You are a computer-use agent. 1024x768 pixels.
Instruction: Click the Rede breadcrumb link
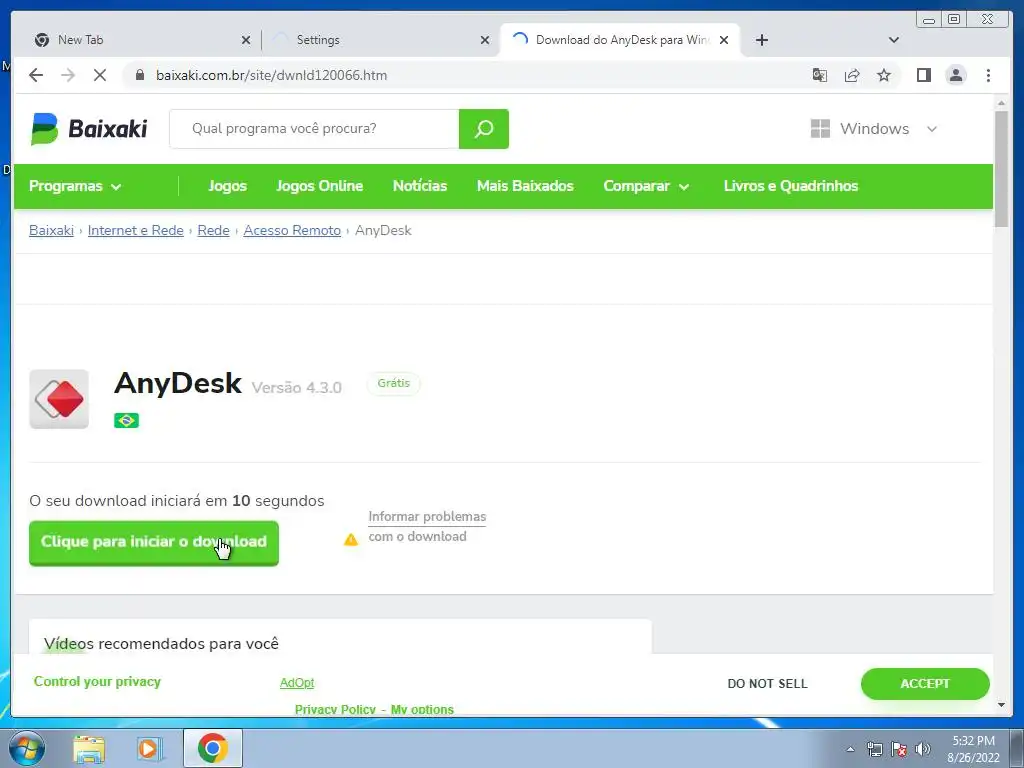(x=214, y=231)
